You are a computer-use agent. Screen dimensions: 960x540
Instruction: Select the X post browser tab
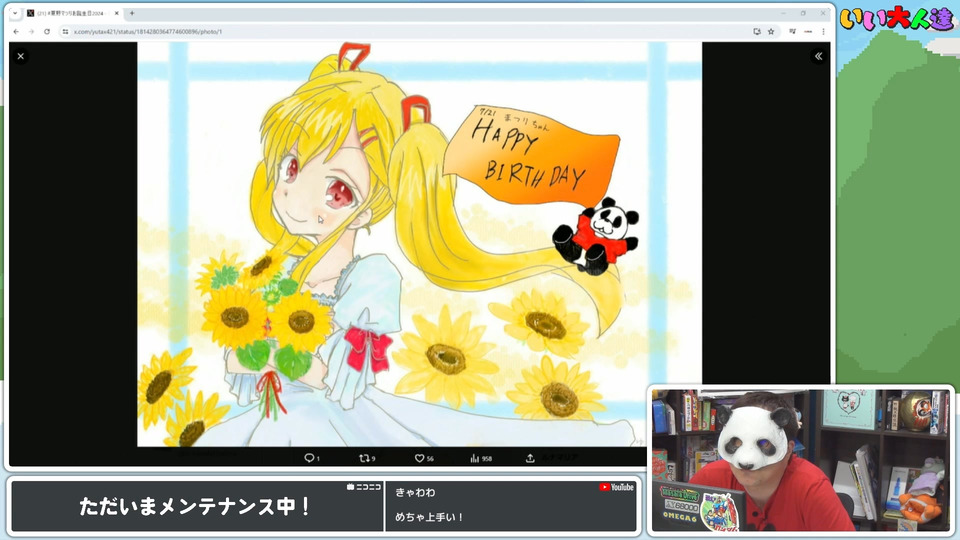(x=72, y=13)
